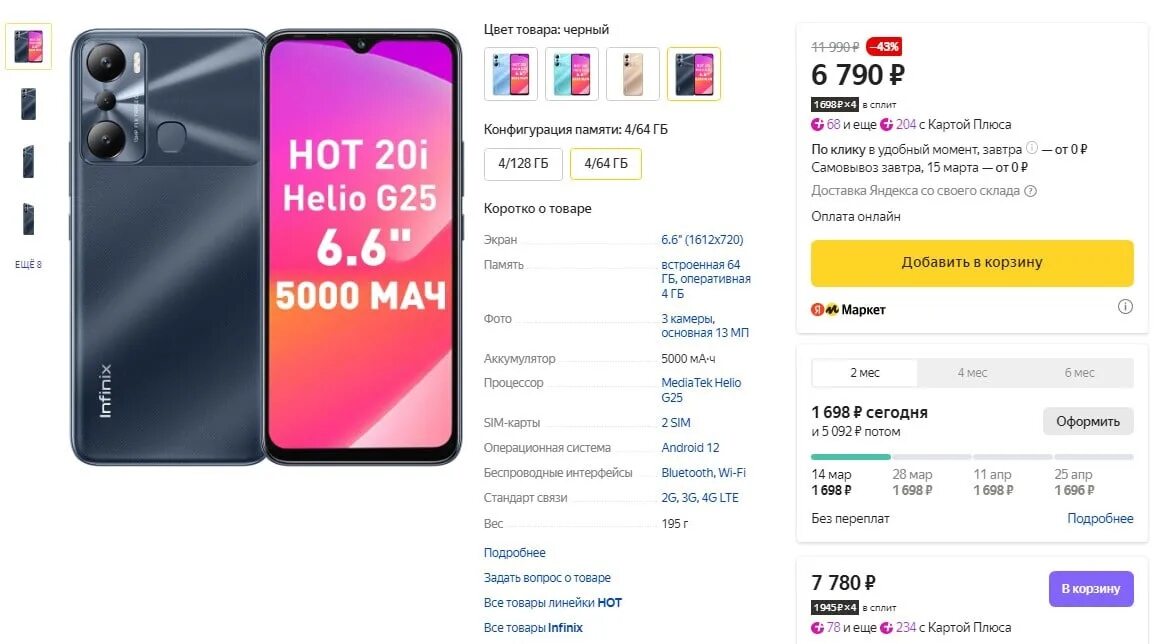The width and height of the screenshot is (1165, 644).
Task: Add the phone with Добавить в корзину
Action: click(972, 263)
